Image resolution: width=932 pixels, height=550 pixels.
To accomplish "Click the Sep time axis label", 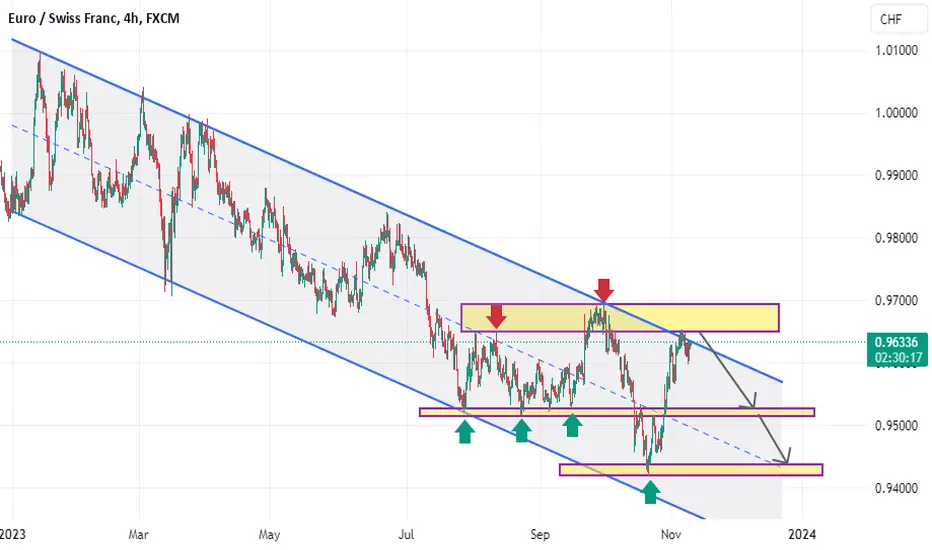I will pos(540,535).
